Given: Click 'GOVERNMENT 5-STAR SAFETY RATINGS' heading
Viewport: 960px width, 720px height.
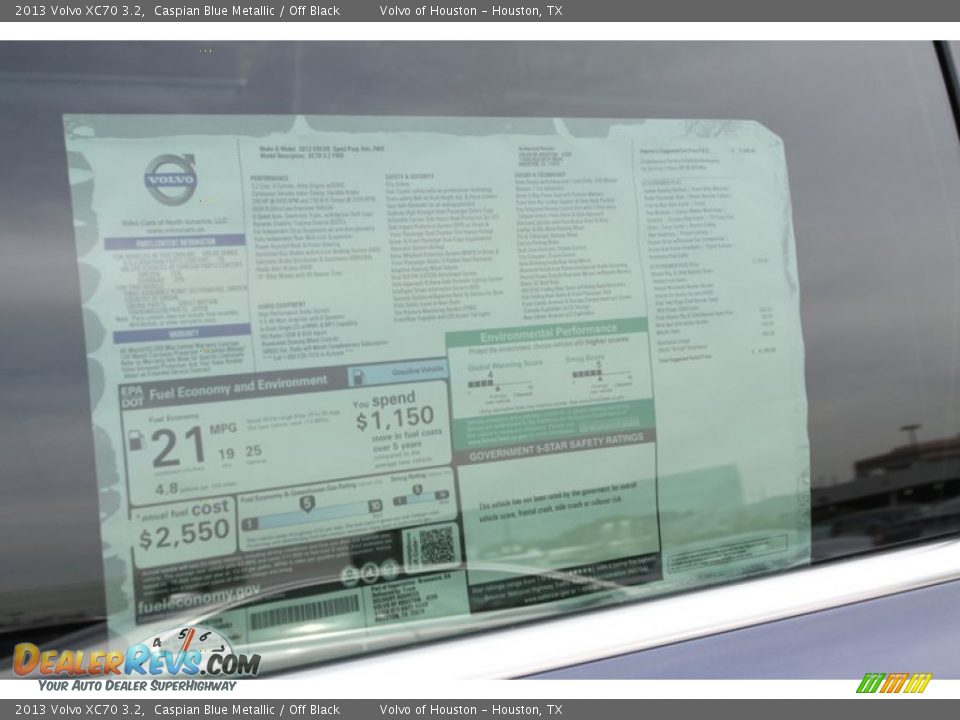Looking at the screenshot, I should point(556,448).
